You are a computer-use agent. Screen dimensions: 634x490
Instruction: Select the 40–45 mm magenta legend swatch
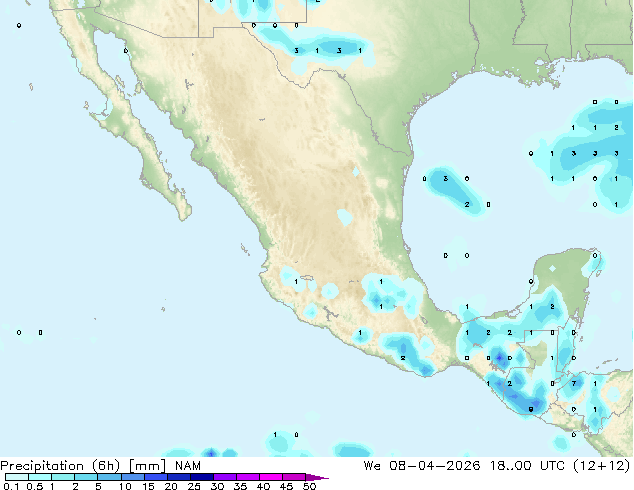(x=271, y=477)
